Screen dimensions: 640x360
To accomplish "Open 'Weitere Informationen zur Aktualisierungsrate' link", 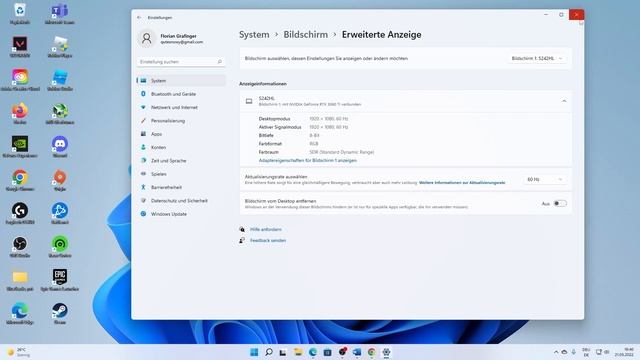I will pyautogui.click(x=462, y=183).
